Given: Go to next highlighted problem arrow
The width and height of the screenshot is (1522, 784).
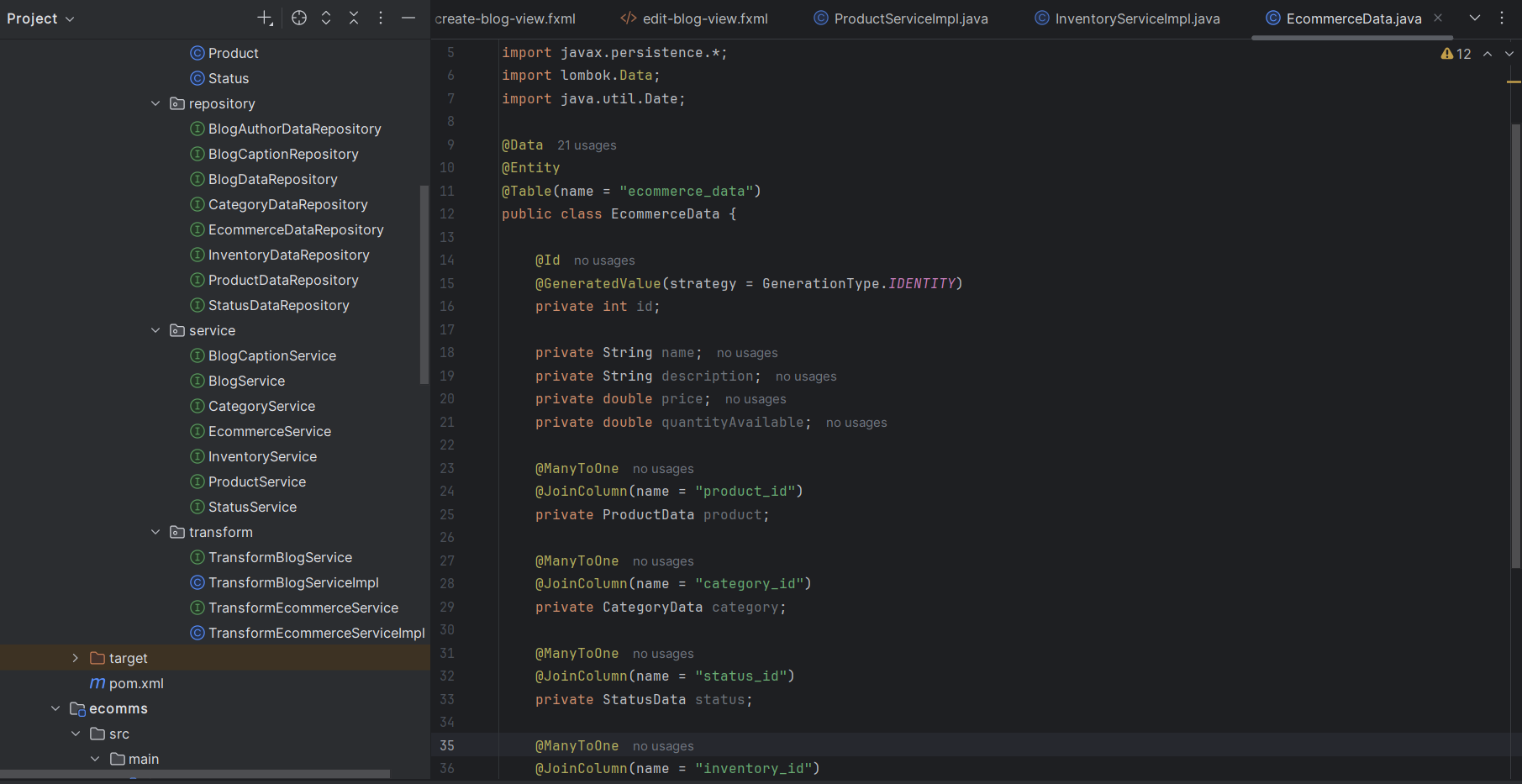Looking at the screenshot, I should point(1509,54).
